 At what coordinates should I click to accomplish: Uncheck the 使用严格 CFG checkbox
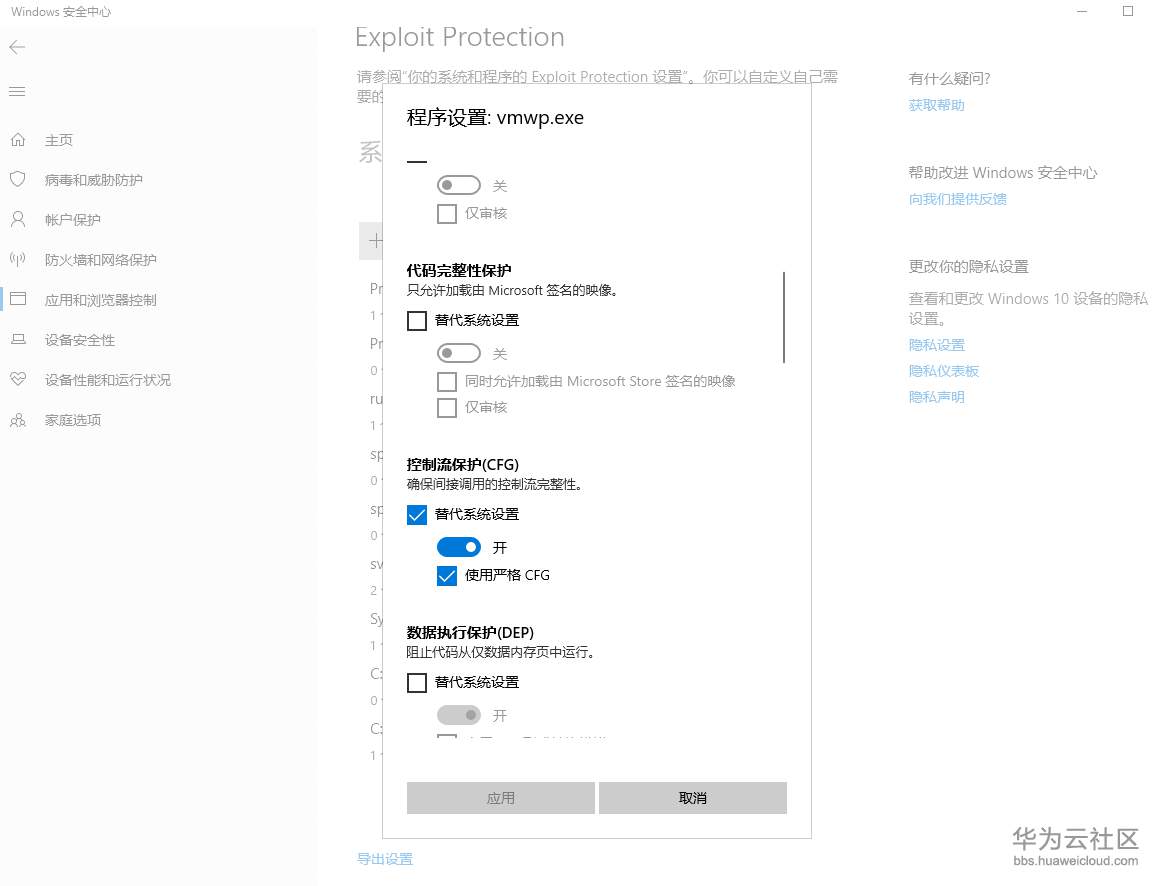pyautogui.click(x=447, y=576)
